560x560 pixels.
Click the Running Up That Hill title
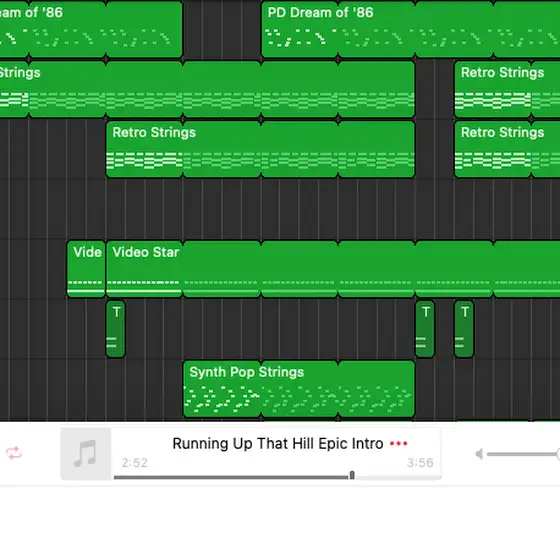[x=278, y=444]
